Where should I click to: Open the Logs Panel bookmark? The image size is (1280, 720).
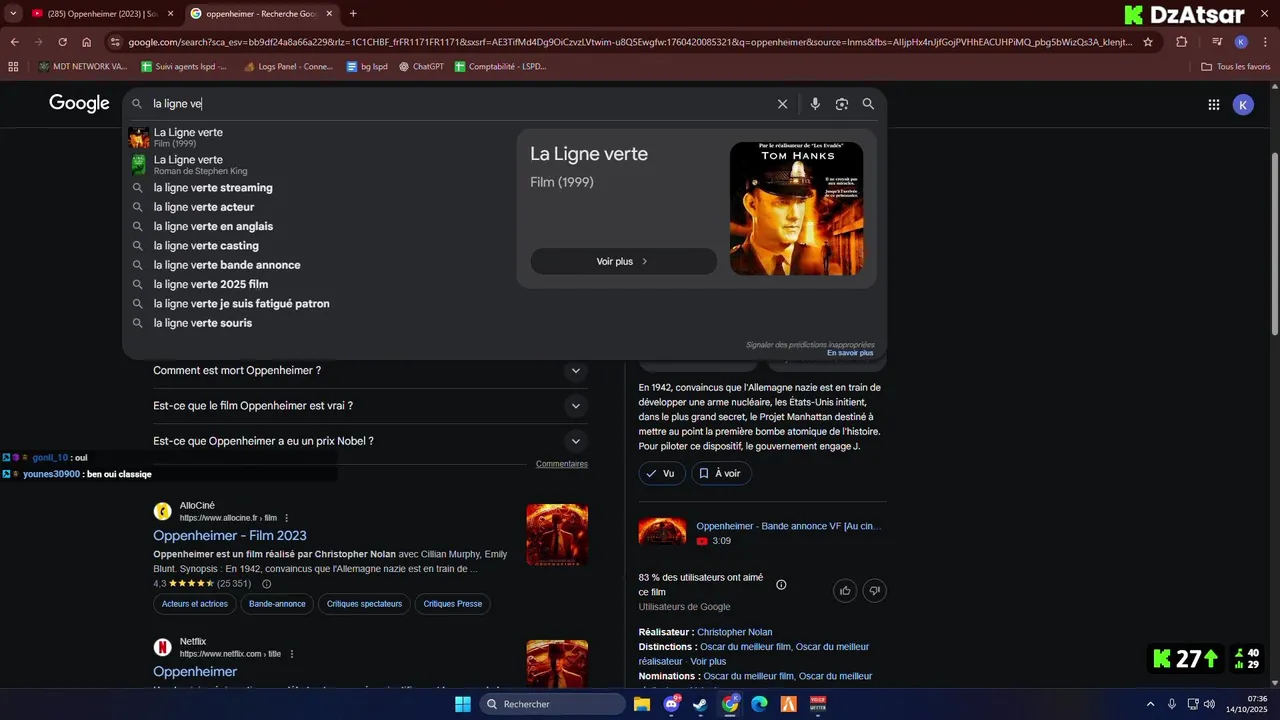coord(288,67)
